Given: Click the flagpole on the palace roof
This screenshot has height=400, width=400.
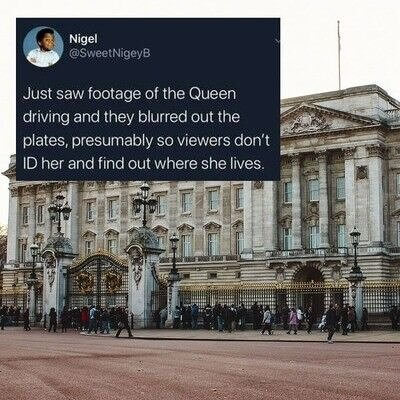Looking at the screenshot, I should [x=339, y=55].
